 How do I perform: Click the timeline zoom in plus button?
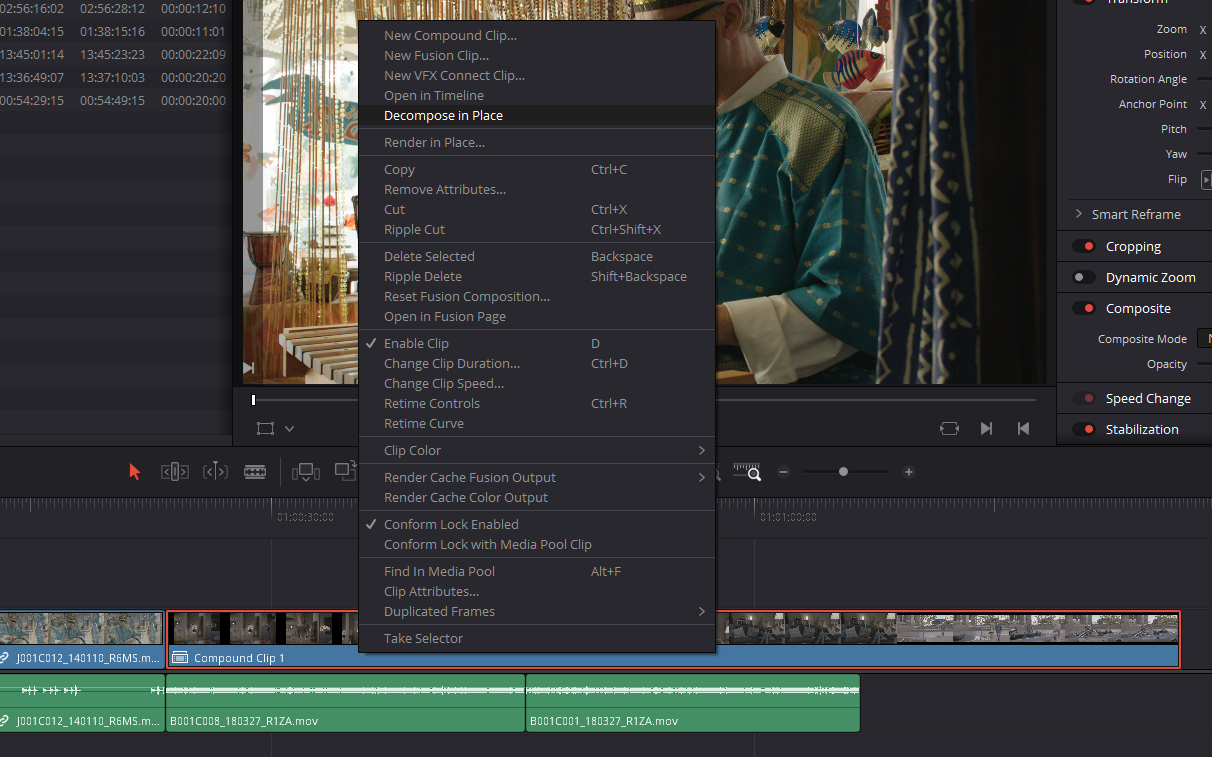[x=908, y=472]
